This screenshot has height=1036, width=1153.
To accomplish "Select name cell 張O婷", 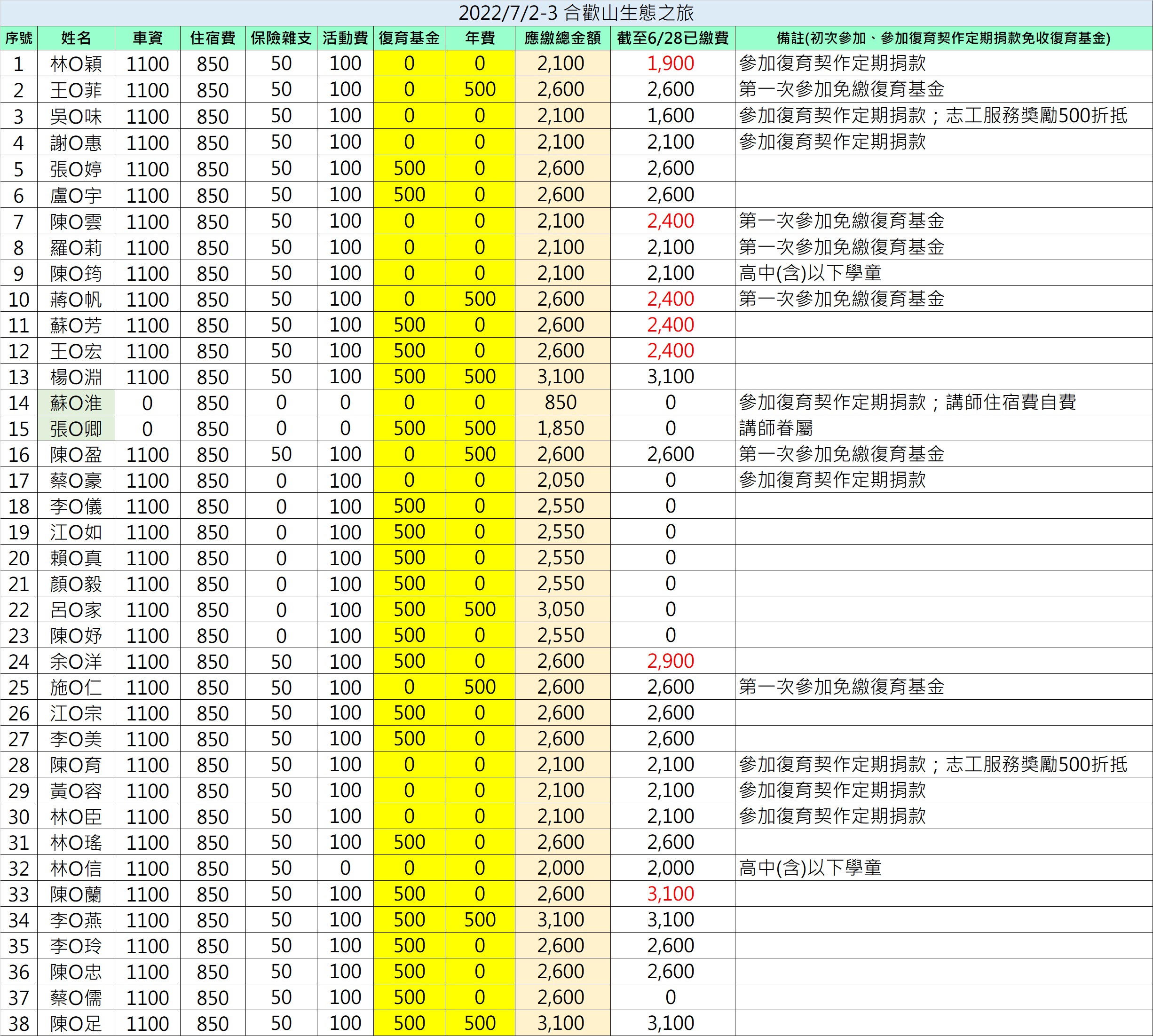I will coord(76,168).
